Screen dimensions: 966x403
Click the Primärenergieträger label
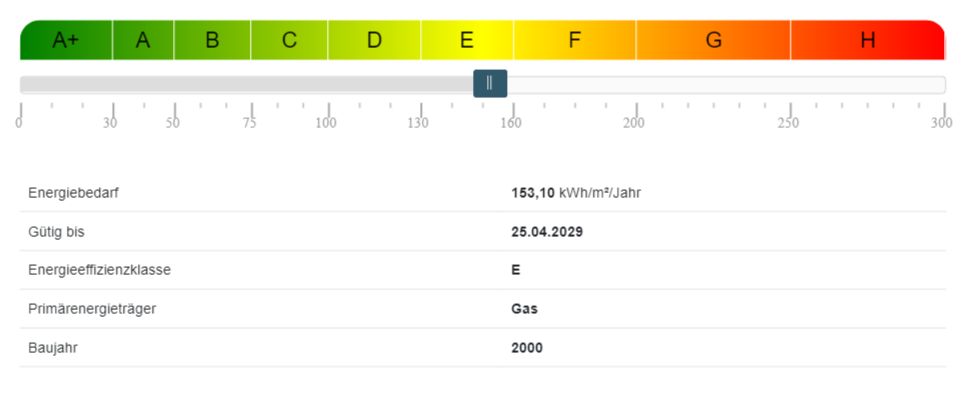tap(92, 309)
